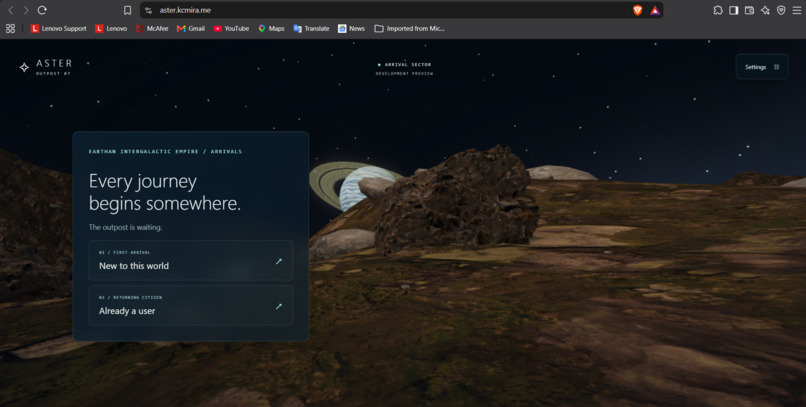
Task: Click the large dark boulder in scene
Action: (x=456, y=199)
